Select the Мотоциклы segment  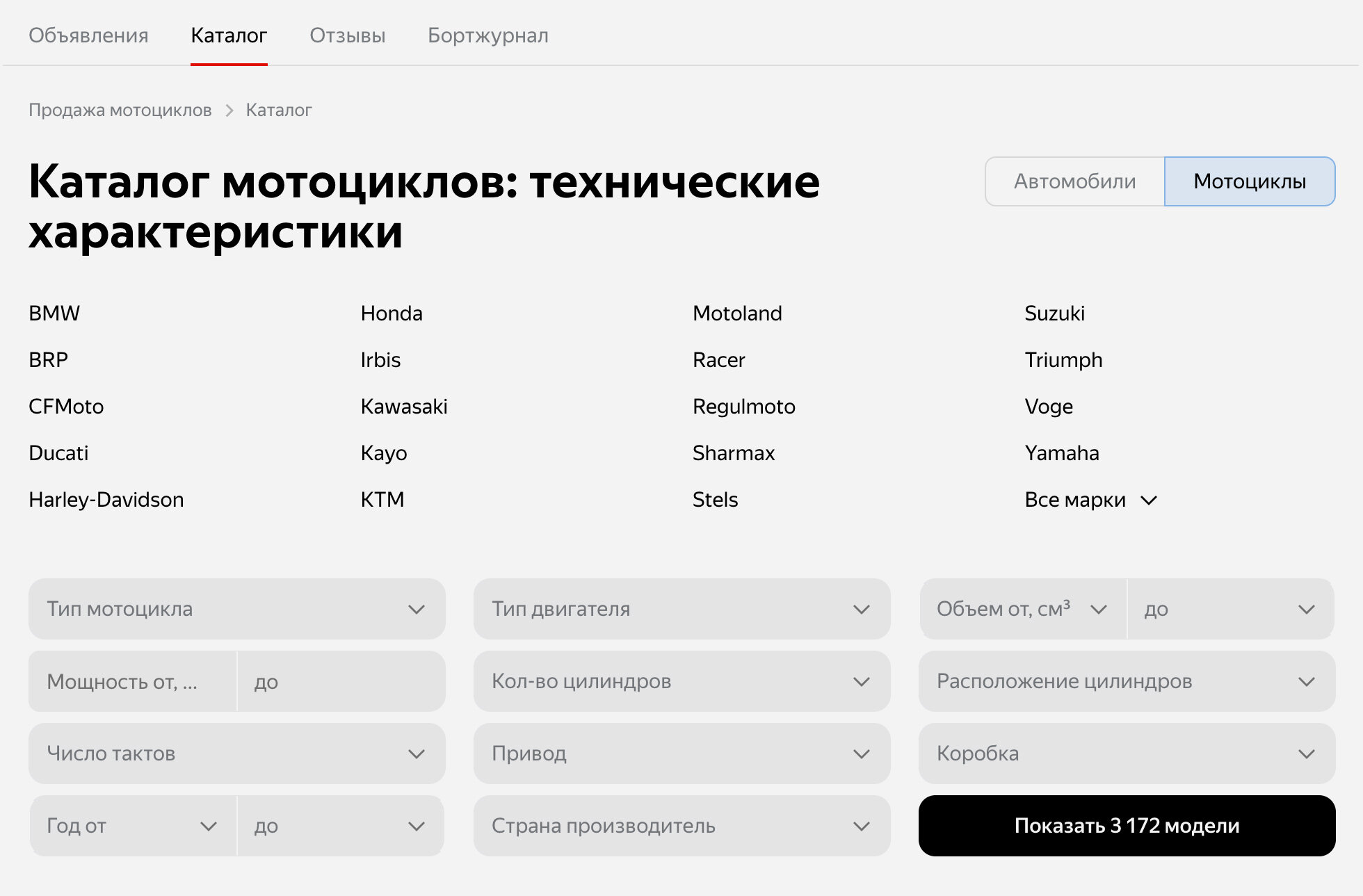pos(1250,181)
